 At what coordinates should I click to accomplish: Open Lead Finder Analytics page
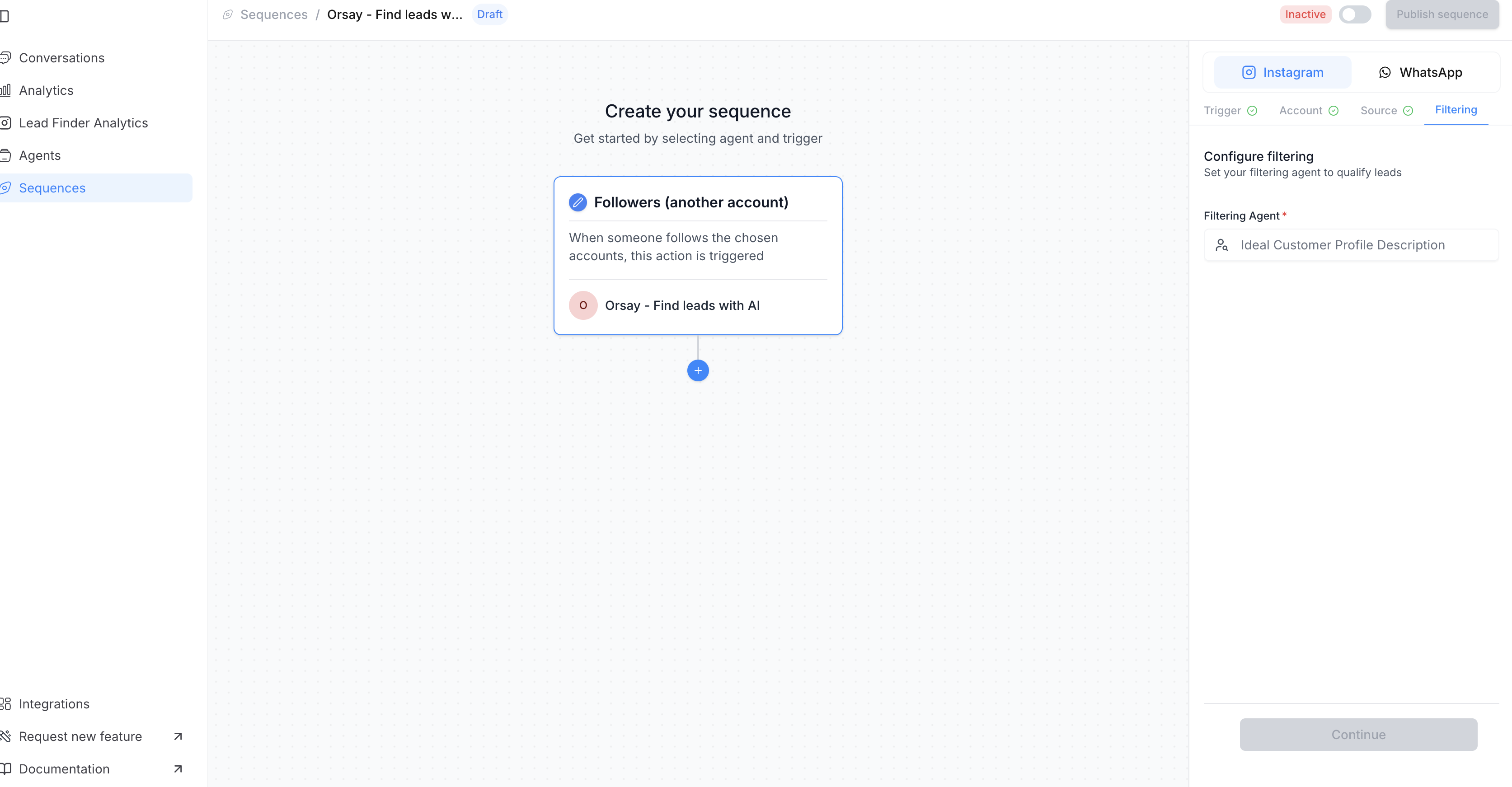[x=83, y=123]
